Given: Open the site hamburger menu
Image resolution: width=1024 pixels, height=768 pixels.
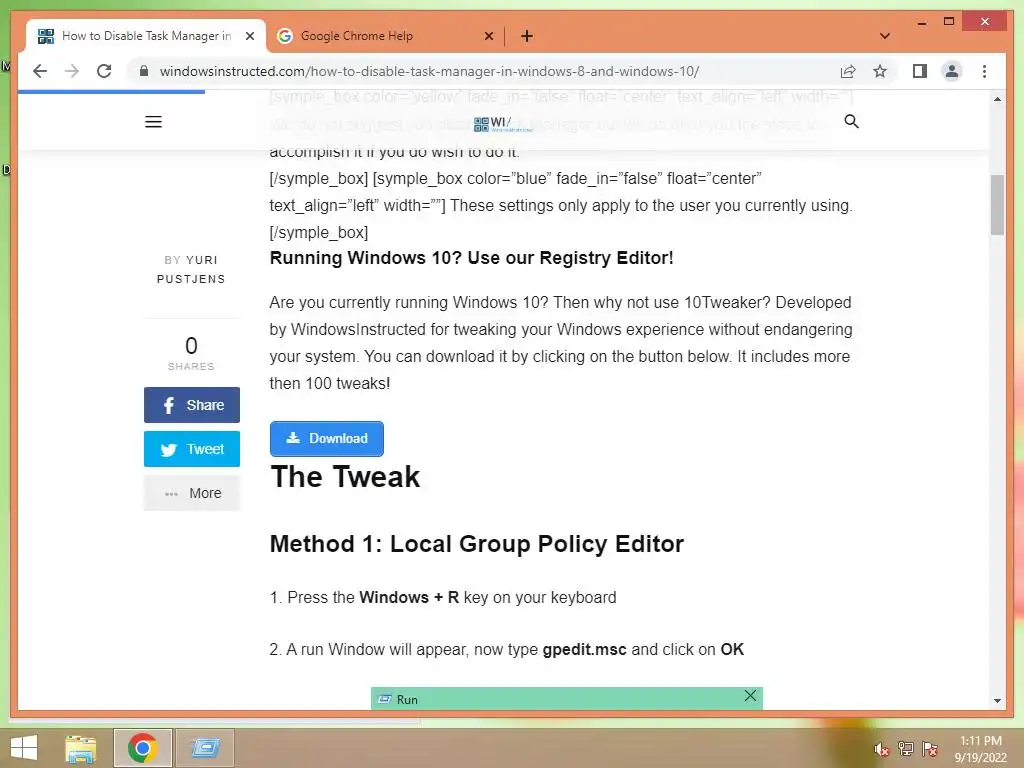Looking at the screenshot, I should coord(153,121).
